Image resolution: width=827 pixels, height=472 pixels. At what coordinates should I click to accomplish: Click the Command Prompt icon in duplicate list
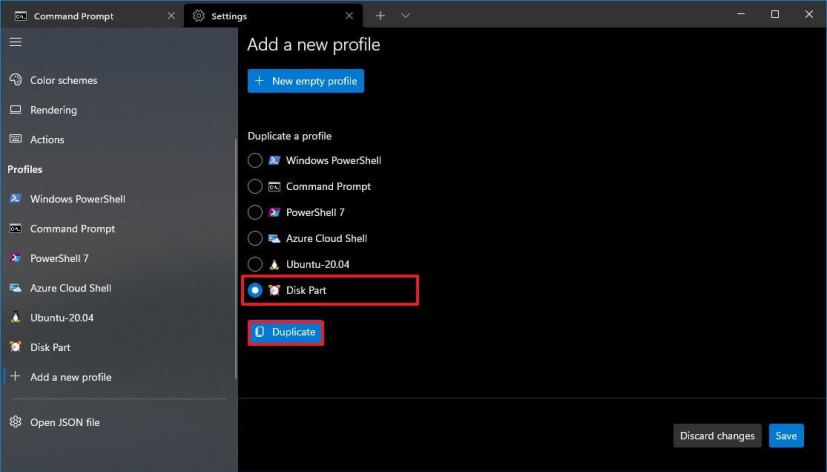pyautogui.click(x=274, y=186)
